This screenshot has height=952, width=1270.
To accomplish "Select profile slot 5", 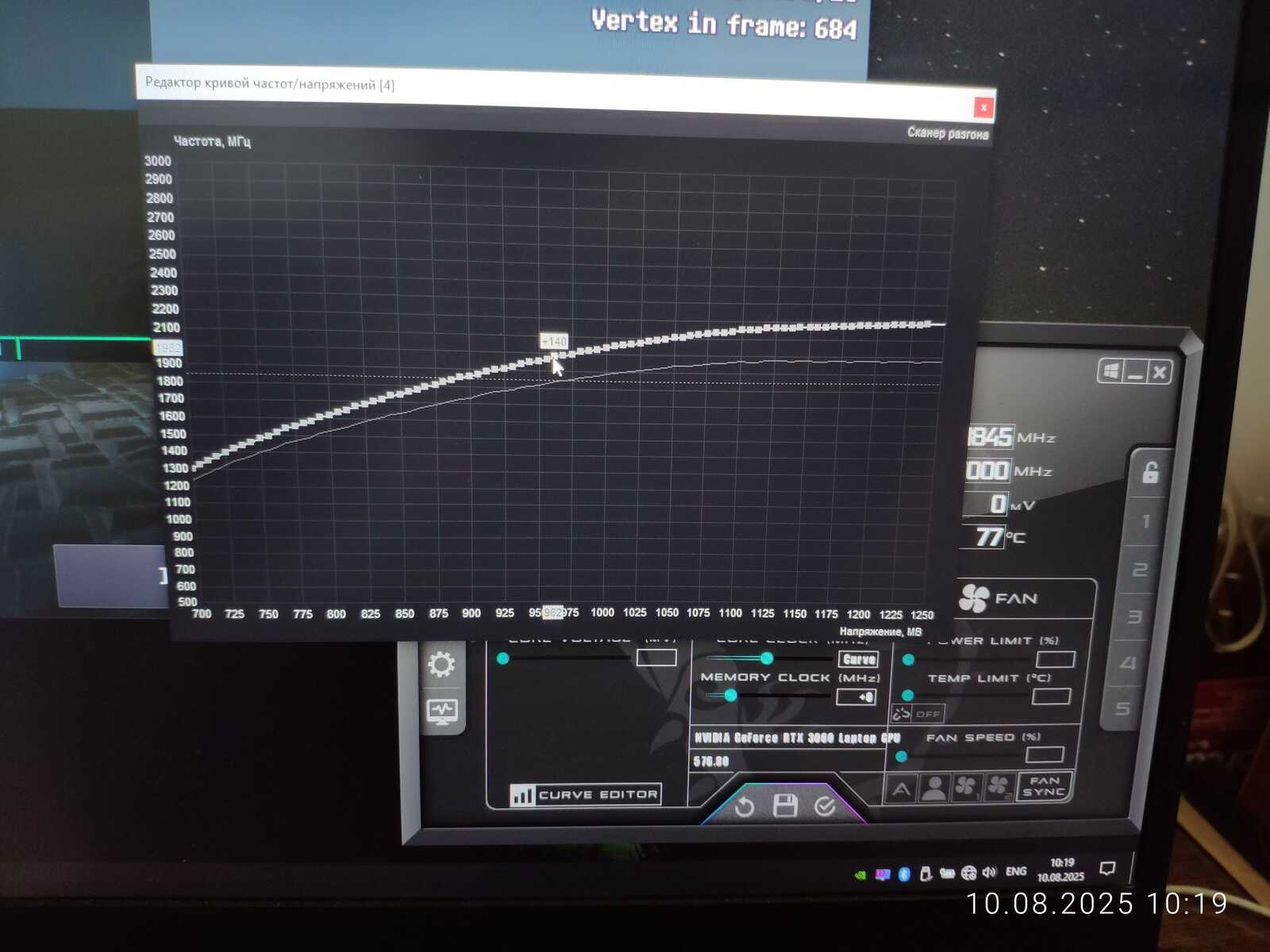I will (1122, 708).
